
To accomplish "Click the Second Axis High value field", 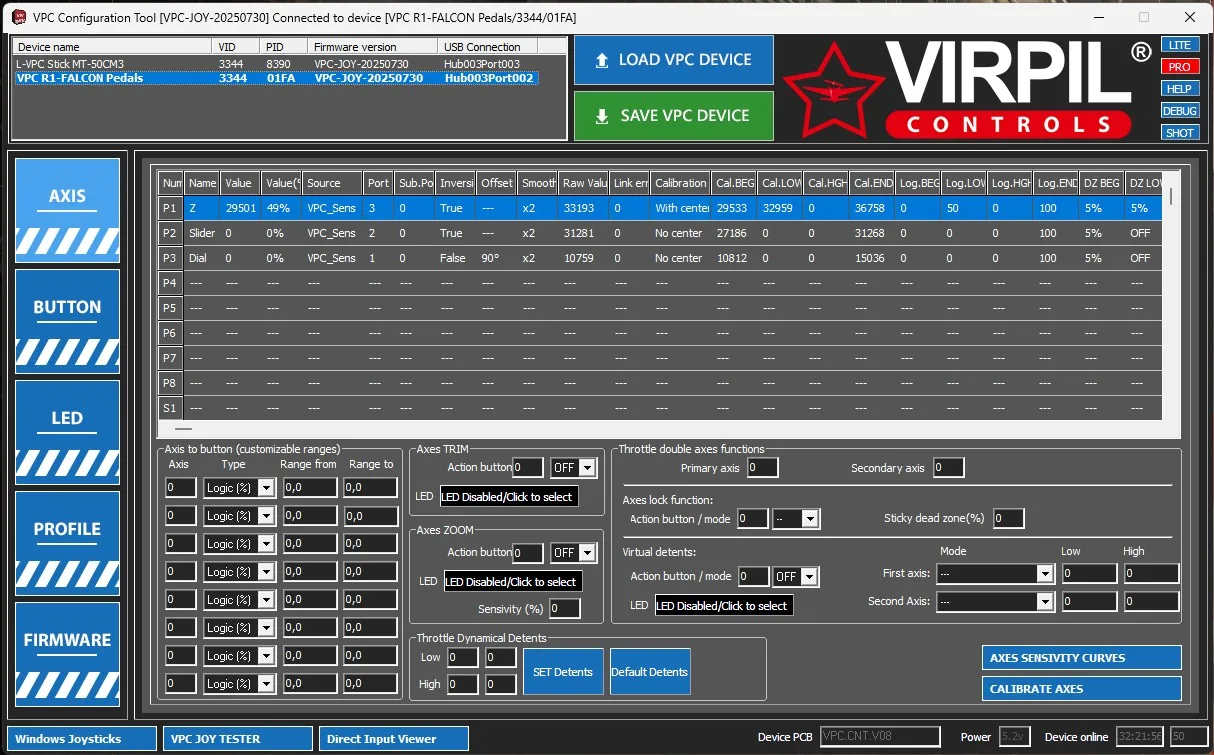I will point(1152,602).
